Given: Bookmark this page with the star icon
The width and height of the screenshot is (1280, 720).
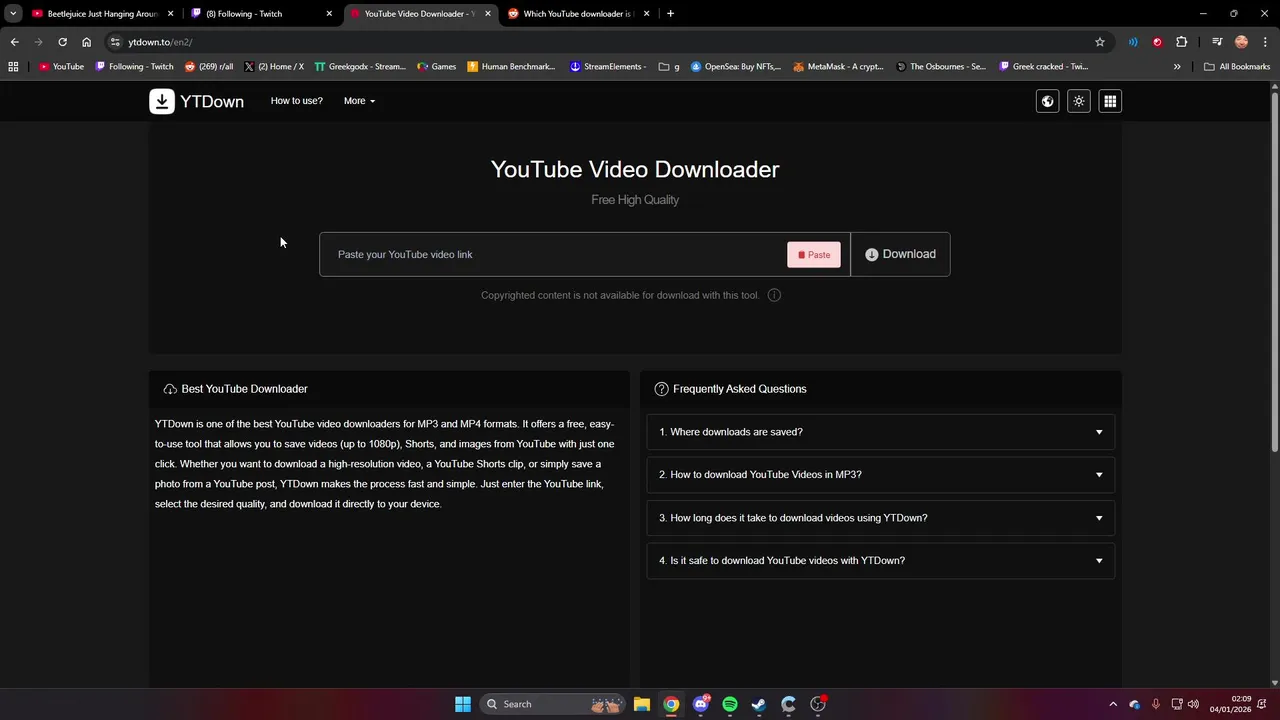Looking at the screenshot, I should tap(1100, 42).
